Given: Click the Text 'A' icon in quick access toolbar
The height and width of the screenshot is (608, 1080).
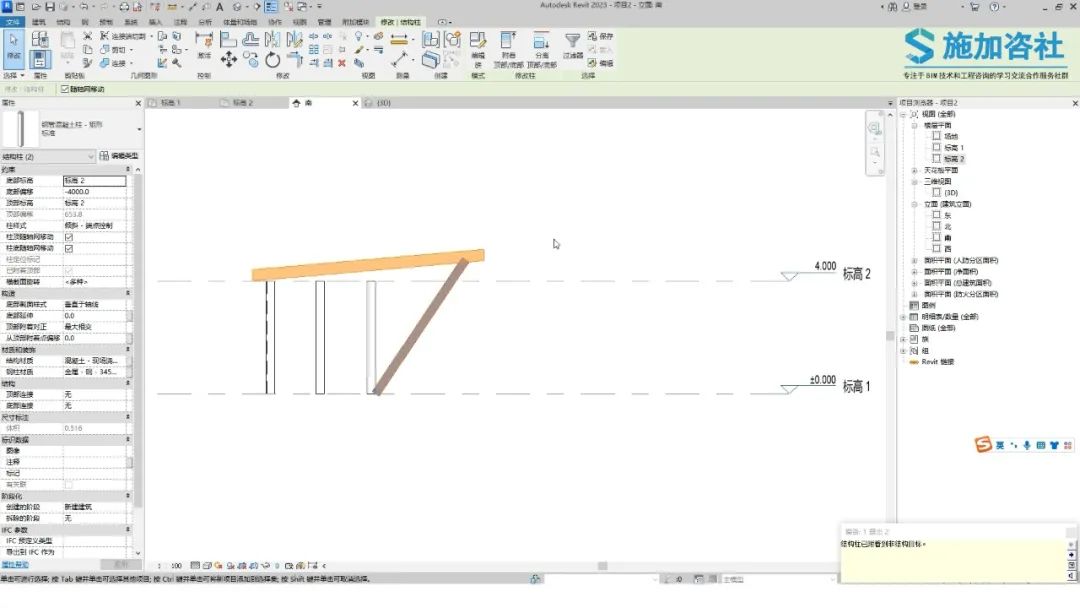Looking at the screenshot, I should point(220,6).
